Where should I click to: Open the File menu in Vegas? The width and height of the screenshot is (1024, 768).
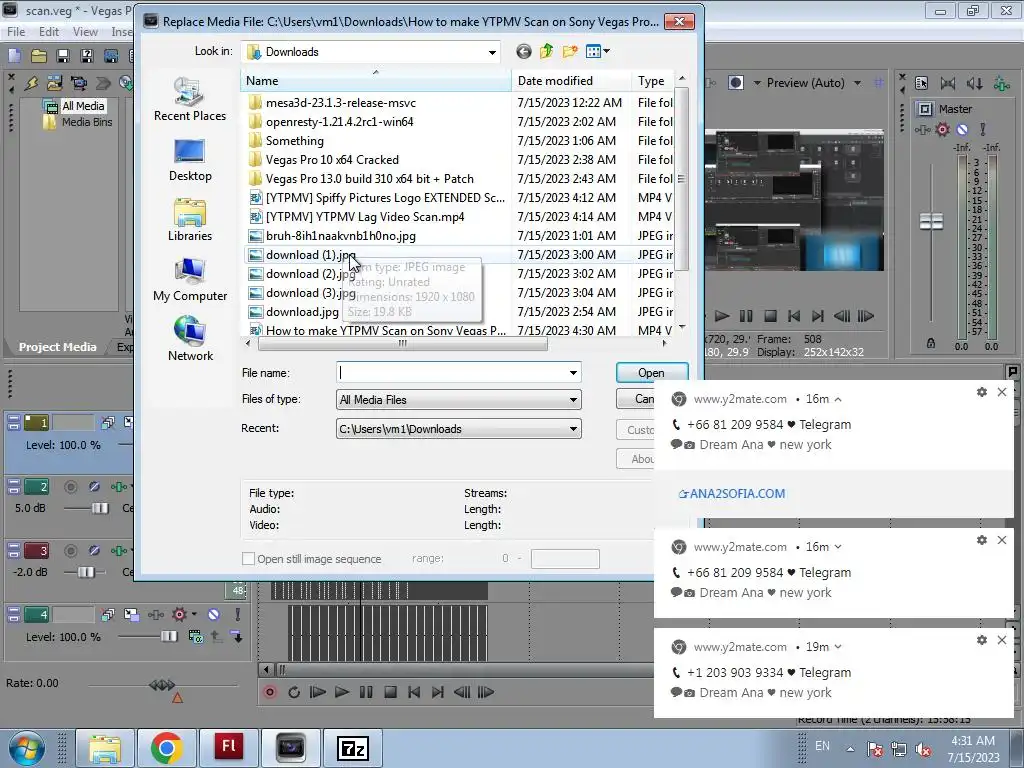coord(16,32)
